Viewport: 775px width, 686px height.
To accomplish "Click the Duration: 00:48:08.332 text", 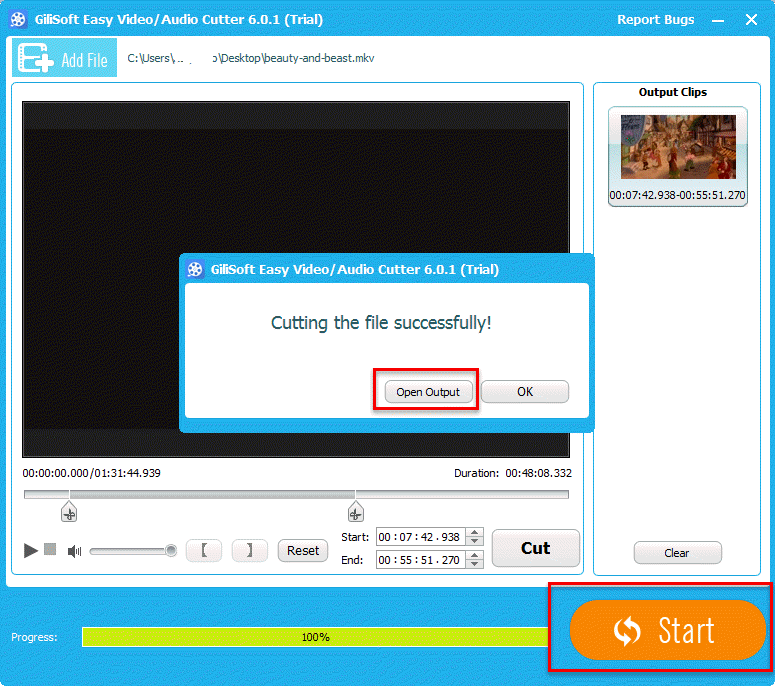I will [x=513, y=473].
